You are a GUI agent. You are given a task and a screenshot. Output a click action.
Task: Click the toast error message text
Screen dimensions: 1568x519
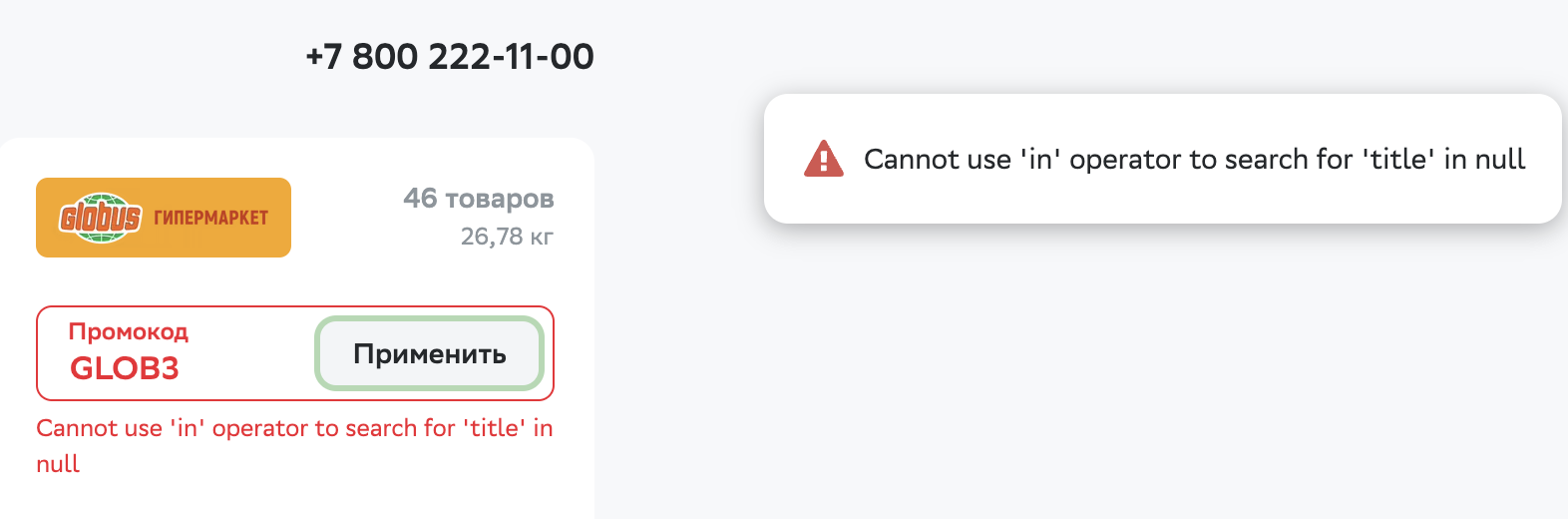click(1195, 159)
